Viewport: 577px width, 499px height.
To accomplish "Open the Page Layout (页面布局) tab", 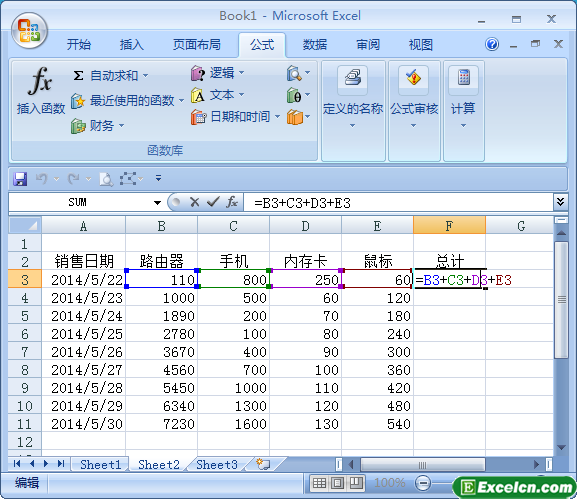I will click(x=197, y=45).
